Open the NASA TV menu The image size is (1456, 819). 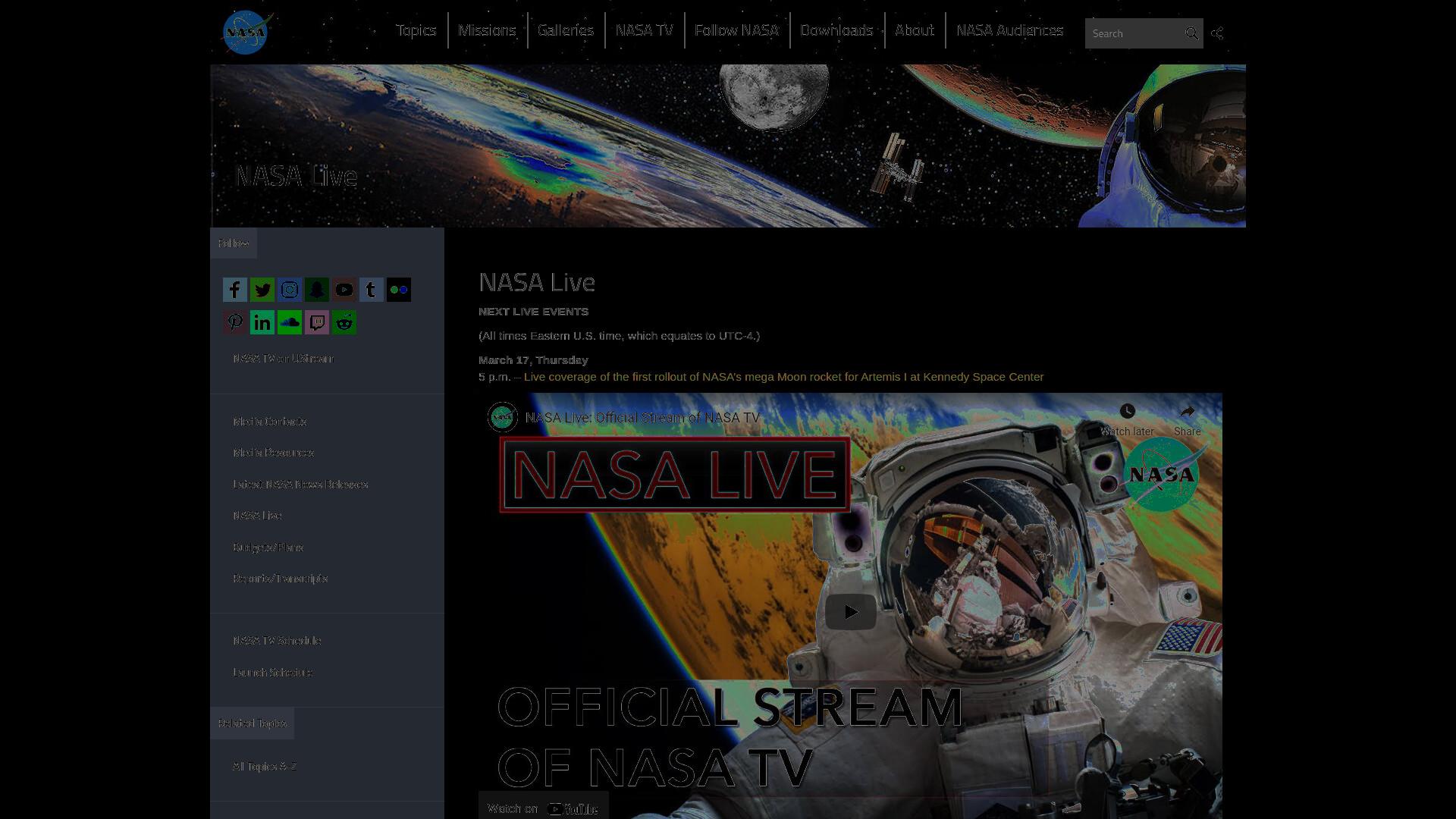(x=645, y=30)
